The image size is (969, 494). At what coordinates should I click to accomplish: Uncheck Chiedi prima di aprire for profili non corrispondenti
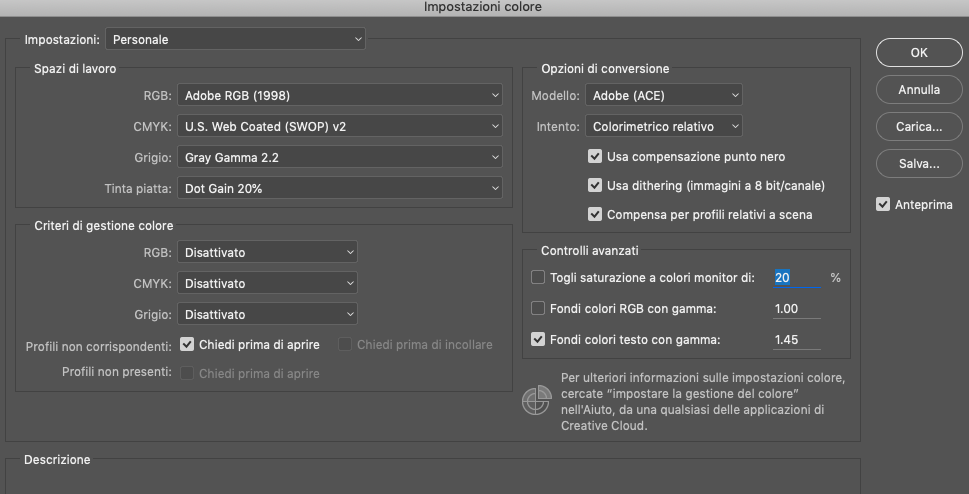click(187, 344)
